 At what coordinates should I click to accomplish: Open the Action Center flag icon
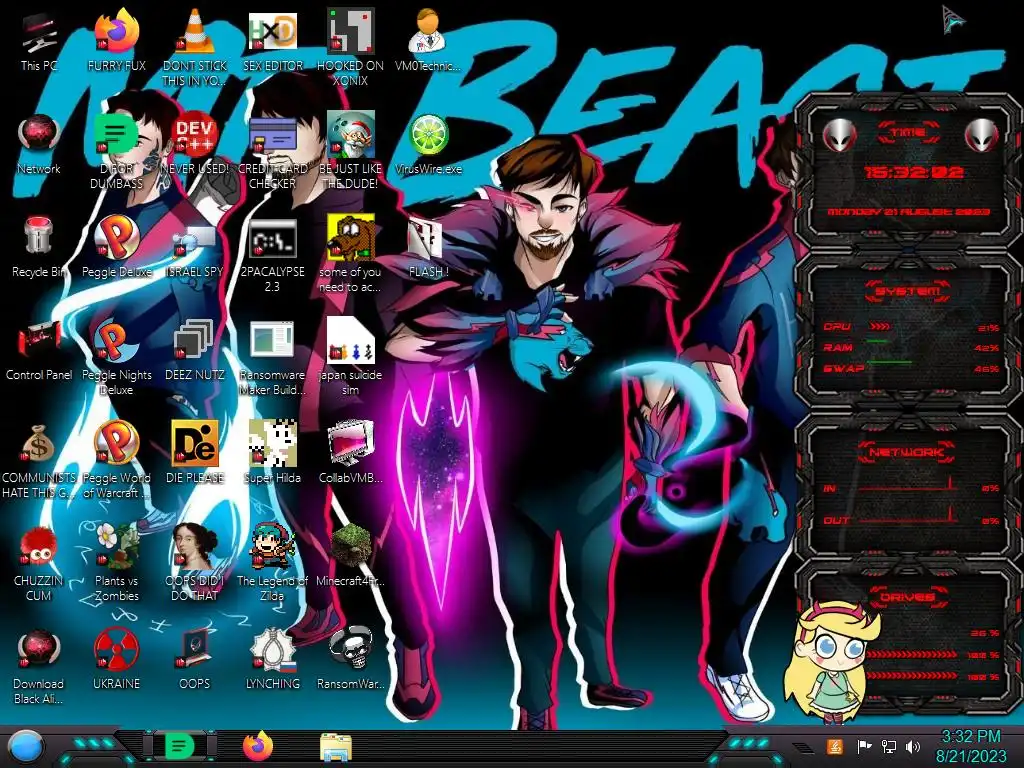click(x=864, y=746)
